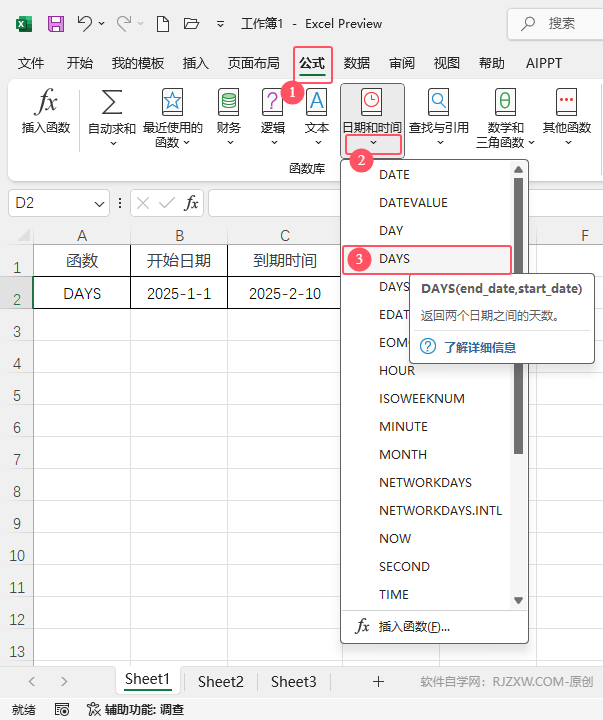This screenshot has height=720, width=603.
Task: Switch to the Sheet2 worksheet tab
Action: 220,682
